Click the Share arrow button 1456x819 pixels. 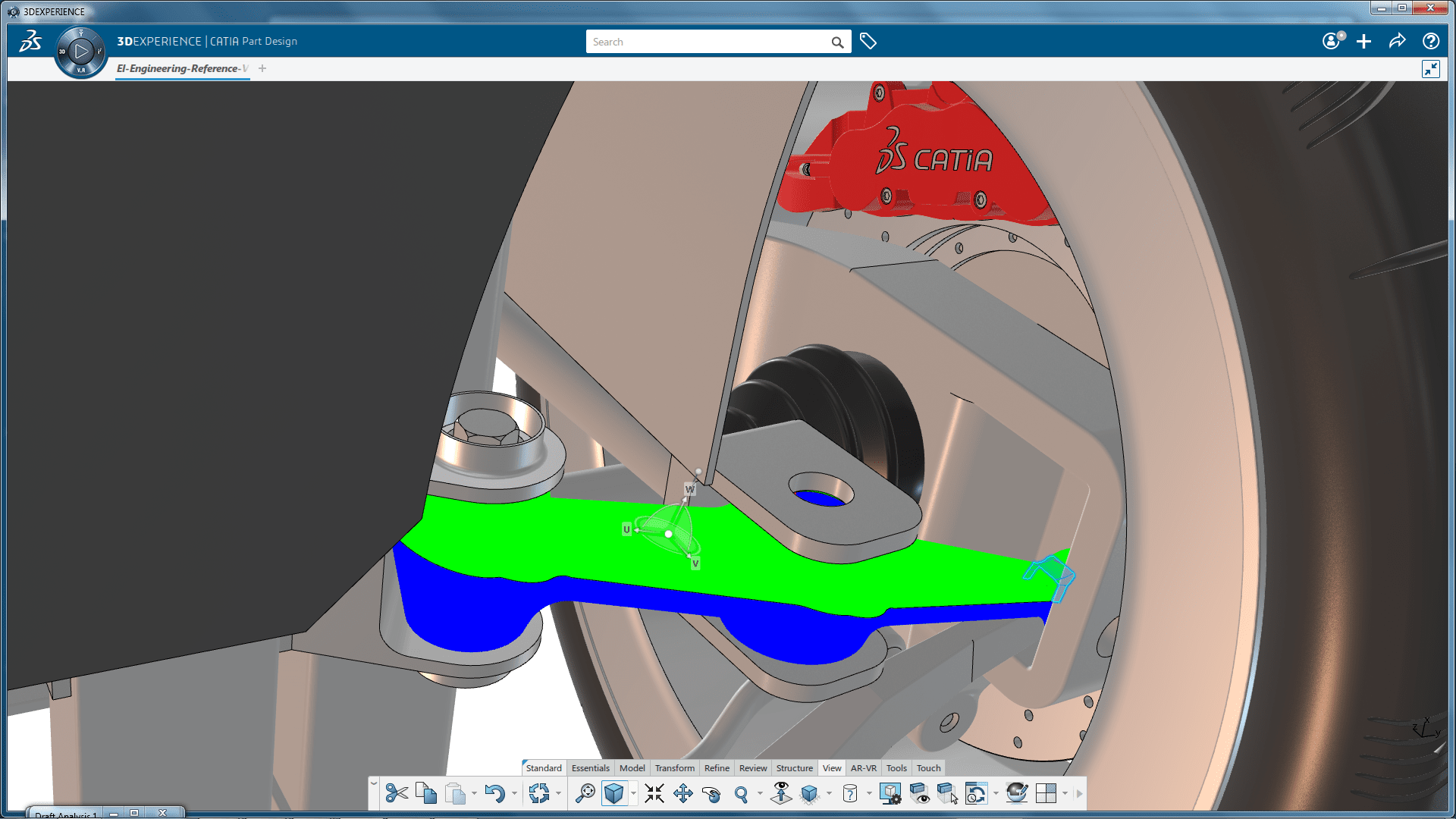1397,42
